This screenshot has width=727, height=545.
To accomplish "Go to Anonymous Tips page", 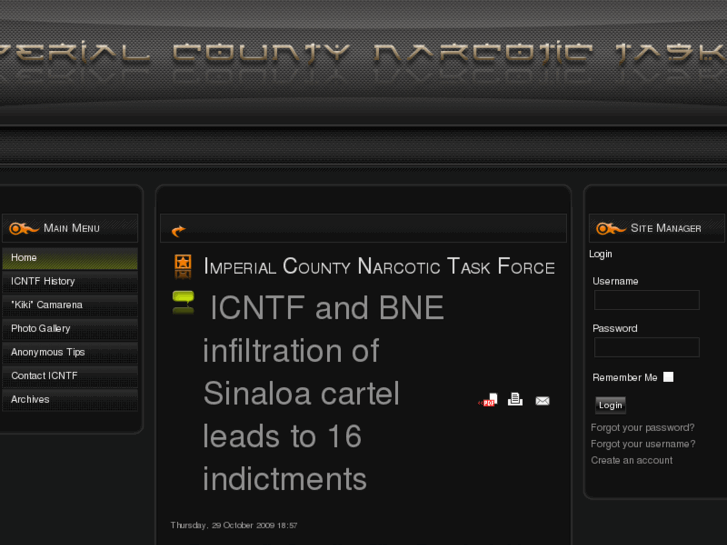I will [x=70, y=353].
